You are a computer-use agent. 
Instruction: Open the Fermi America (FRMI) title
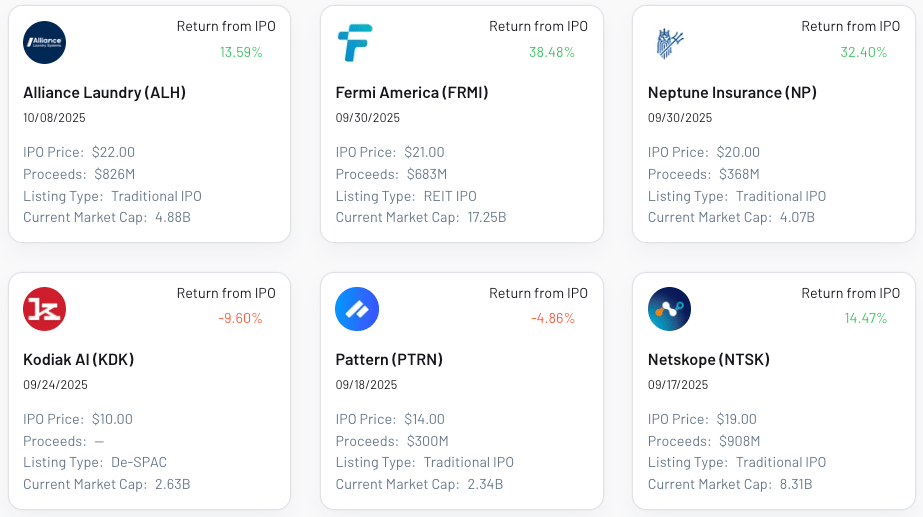coord(412,92)
